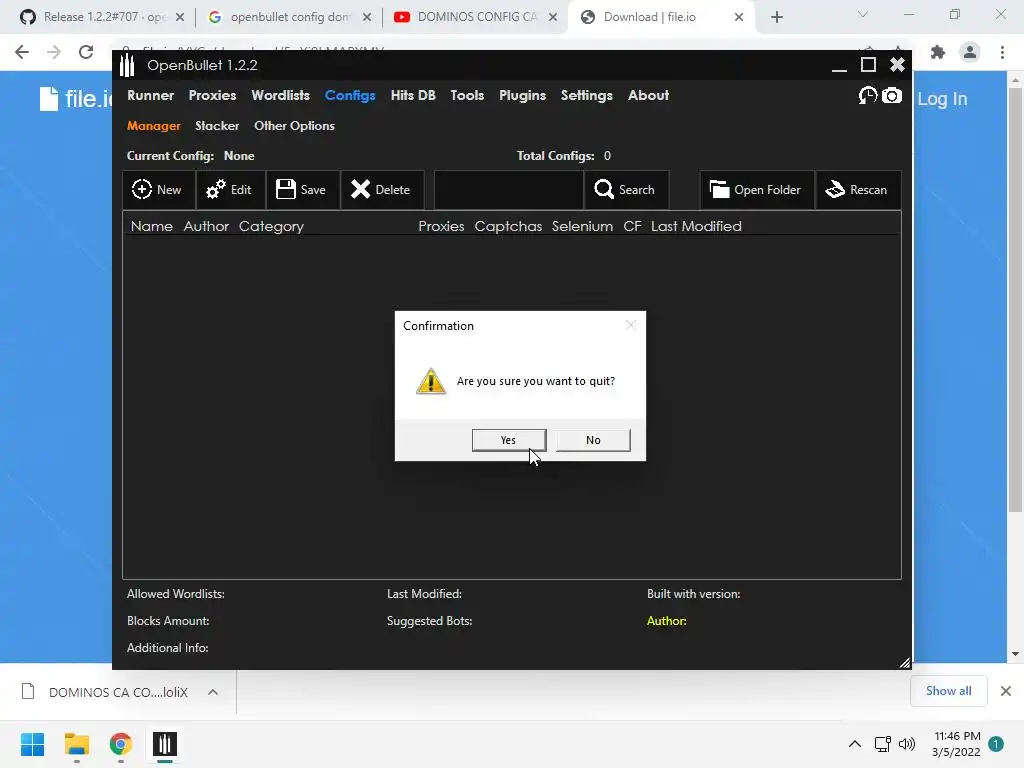Expand the DOMINOS download item chevron
The width and height of the screenshot is (1024, 768).
213,692
